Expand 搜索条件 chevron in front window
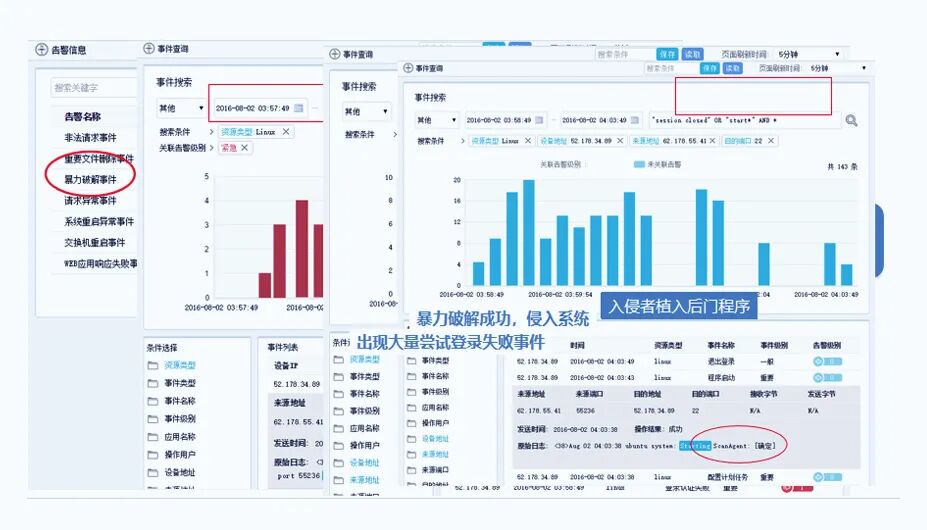This screenshot has height=530, width=927. 463,141
